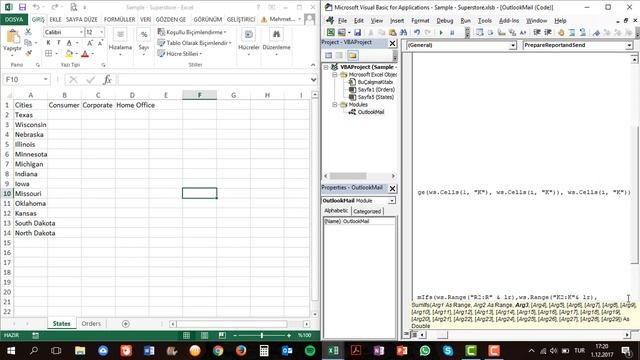
Task: Open the VBA Tools menu
Action: point(484,20)
